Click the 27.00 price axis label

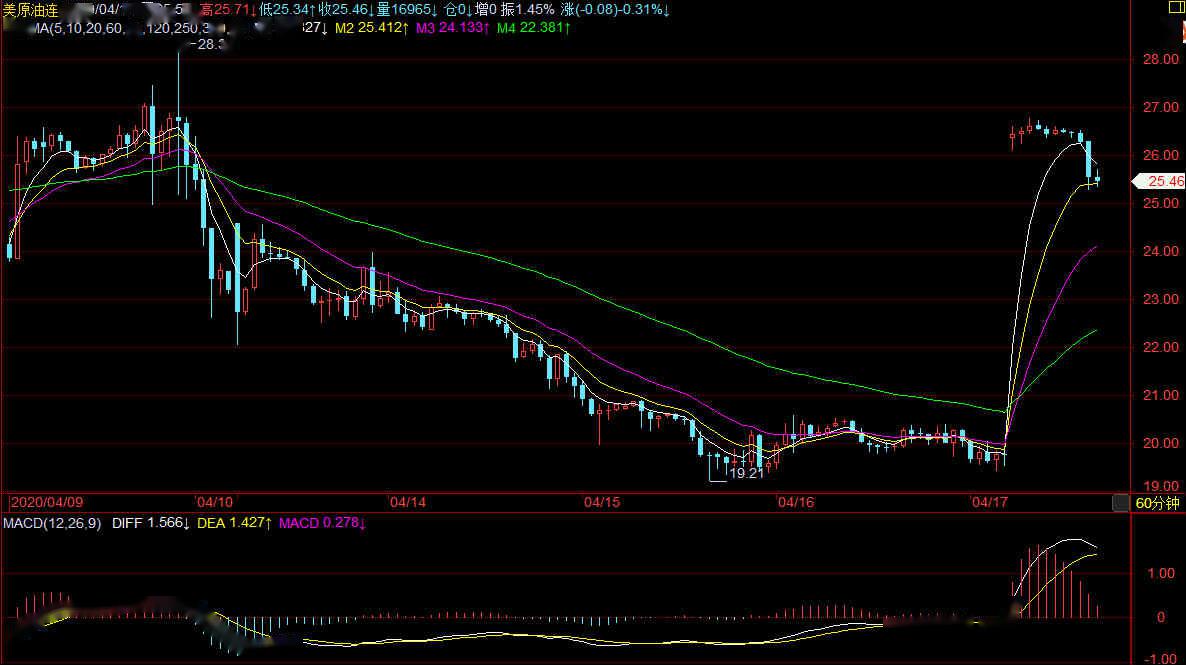tap(1160, 107)
